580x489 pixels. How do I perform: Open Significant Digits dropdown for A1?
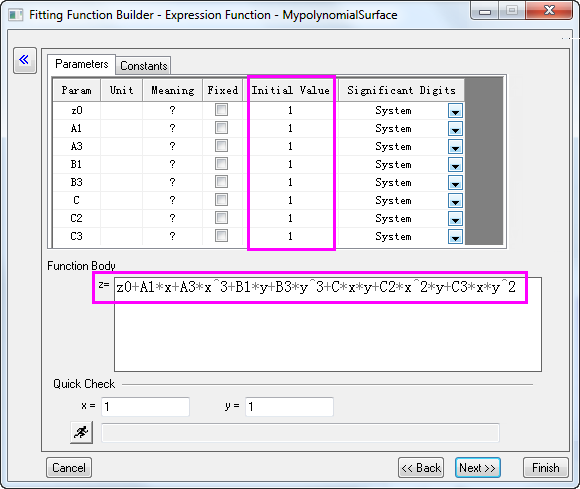(455, 129)
